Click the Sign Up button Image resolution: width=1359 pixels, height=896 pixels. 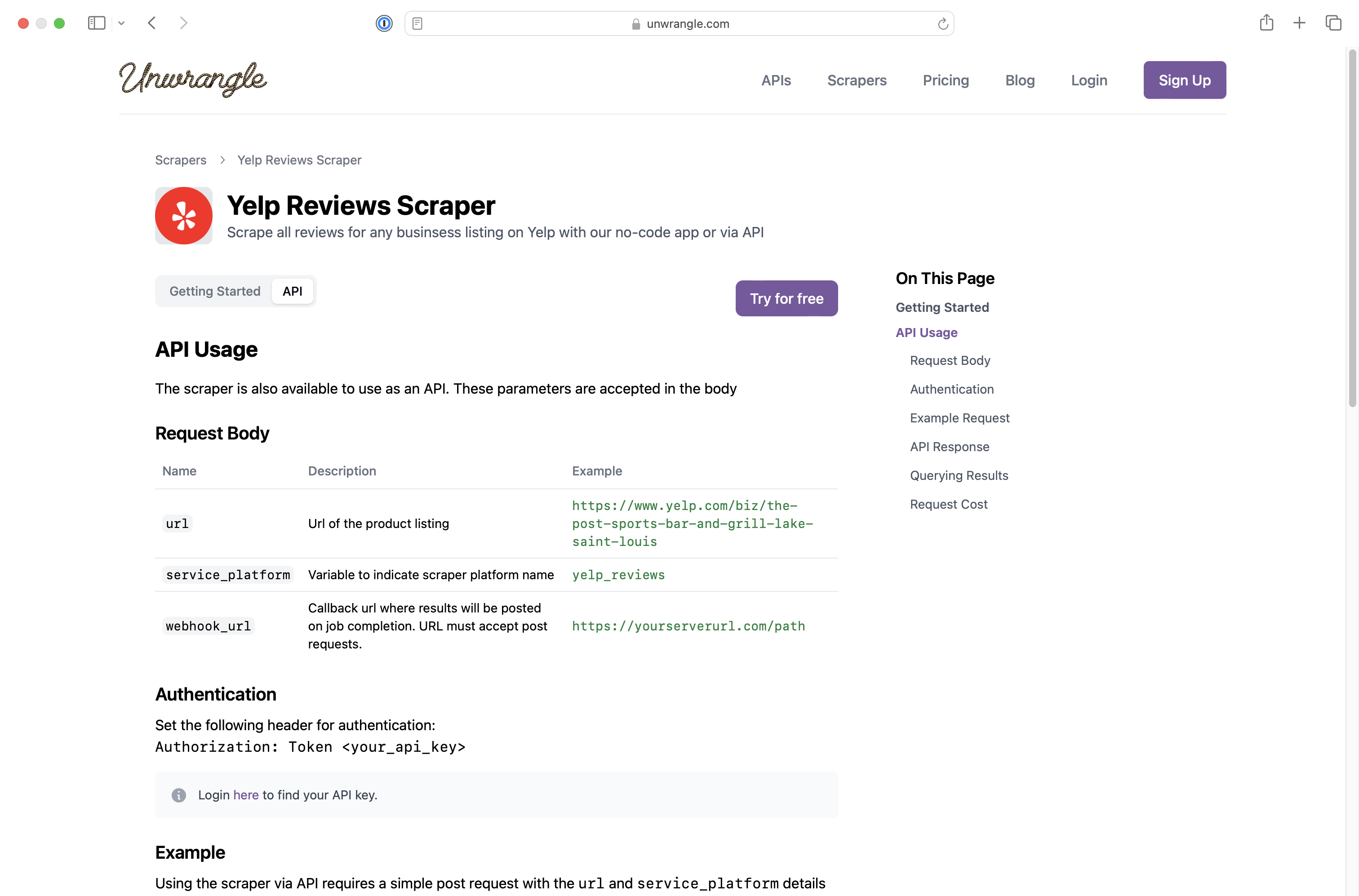click(1184, 80)
